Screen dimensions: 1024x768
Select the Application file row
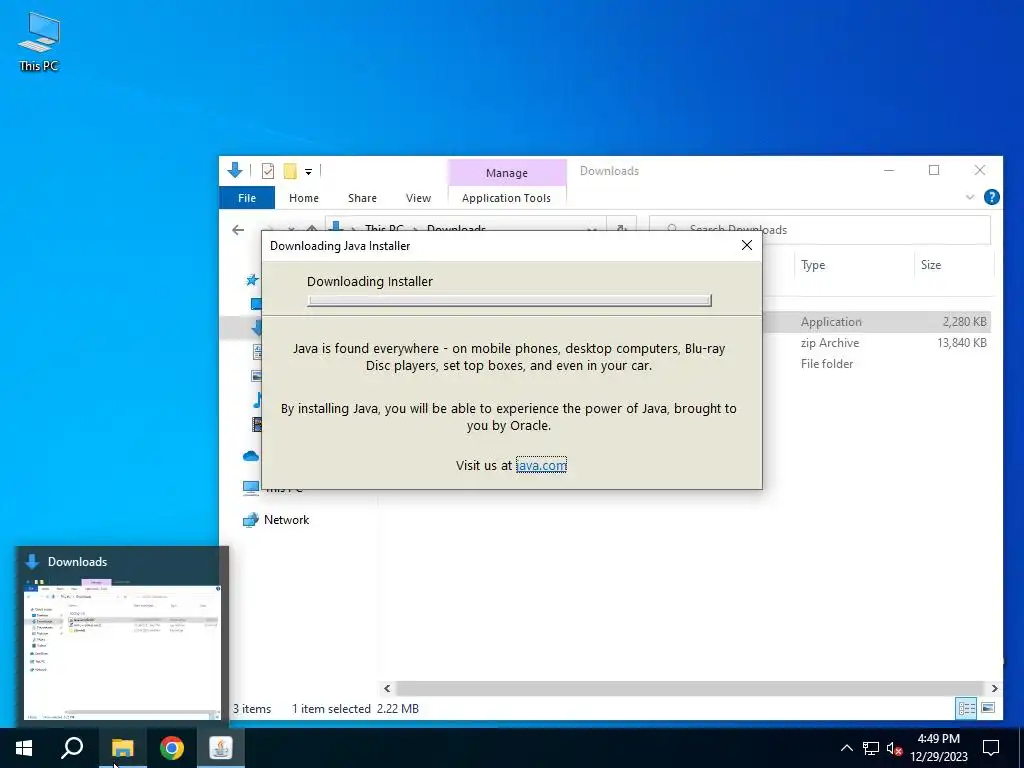pyautogui.click(x=877, y=322)
